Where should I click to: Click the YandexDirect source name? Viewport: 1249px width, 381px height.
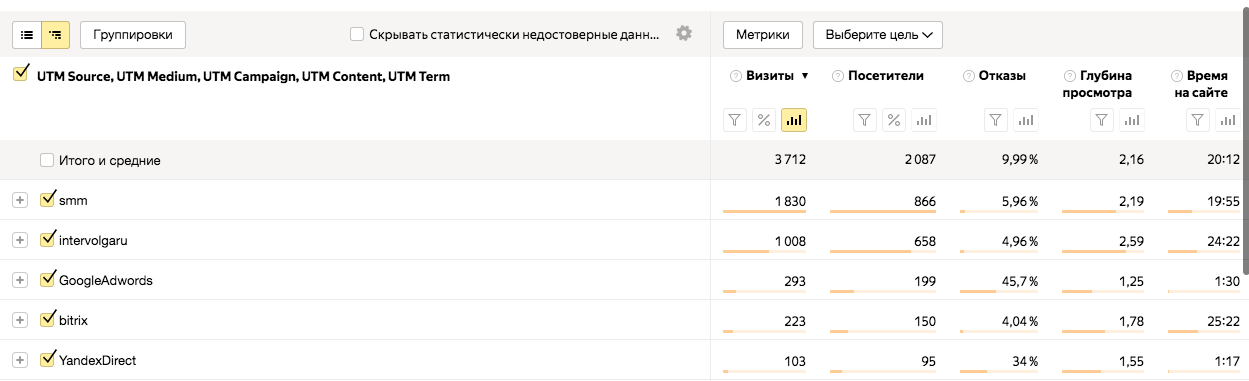[98, 360]
